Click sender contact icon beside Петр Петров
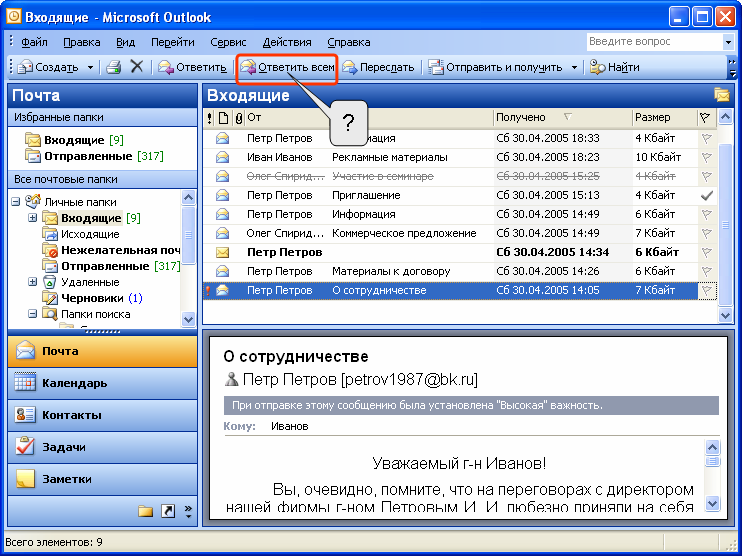The width and height of the screenshot is (742, 556). [x=231, y=379]
